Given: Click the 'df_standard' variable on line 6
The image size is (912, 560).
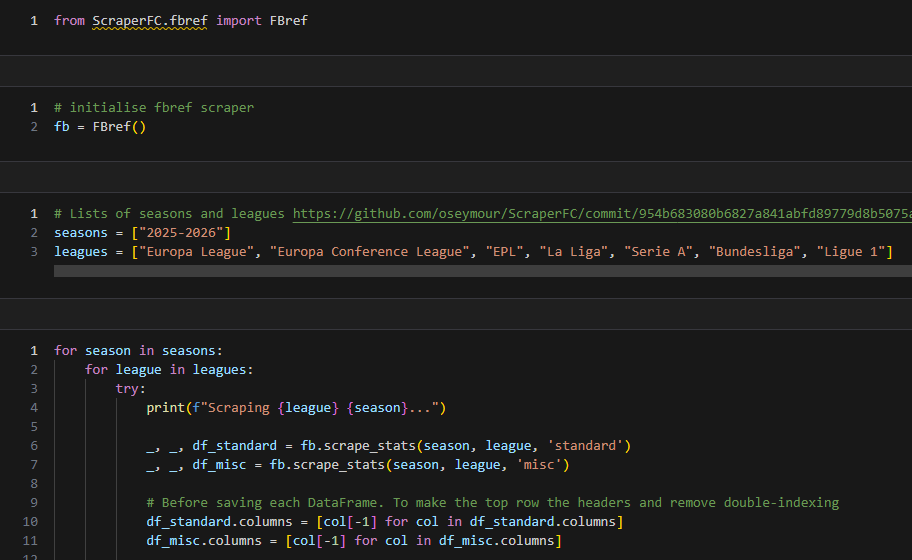Looking at the screenshot, I should 234,445.
